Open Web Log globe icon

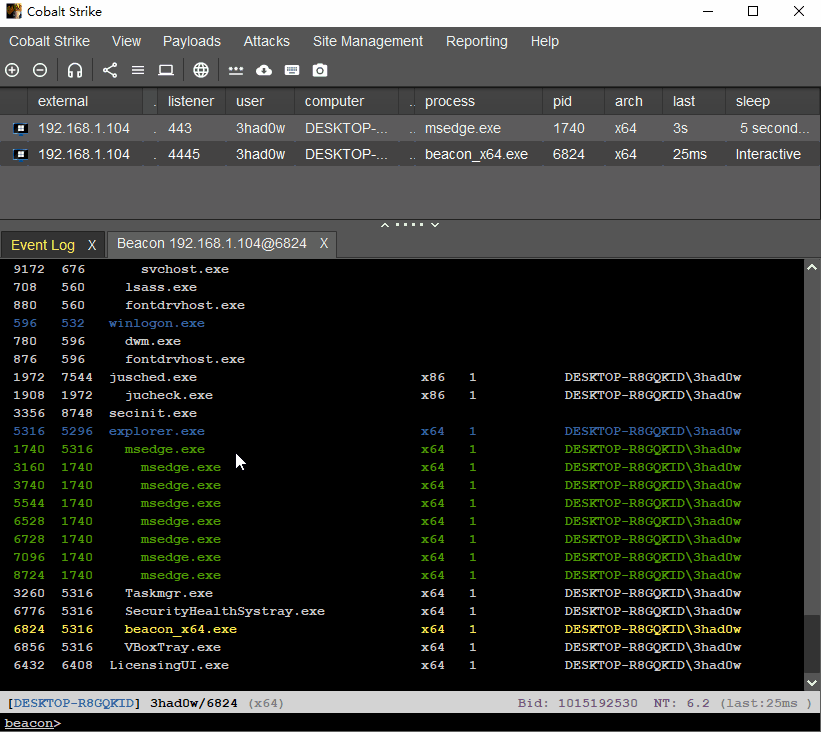coord(201,70)
